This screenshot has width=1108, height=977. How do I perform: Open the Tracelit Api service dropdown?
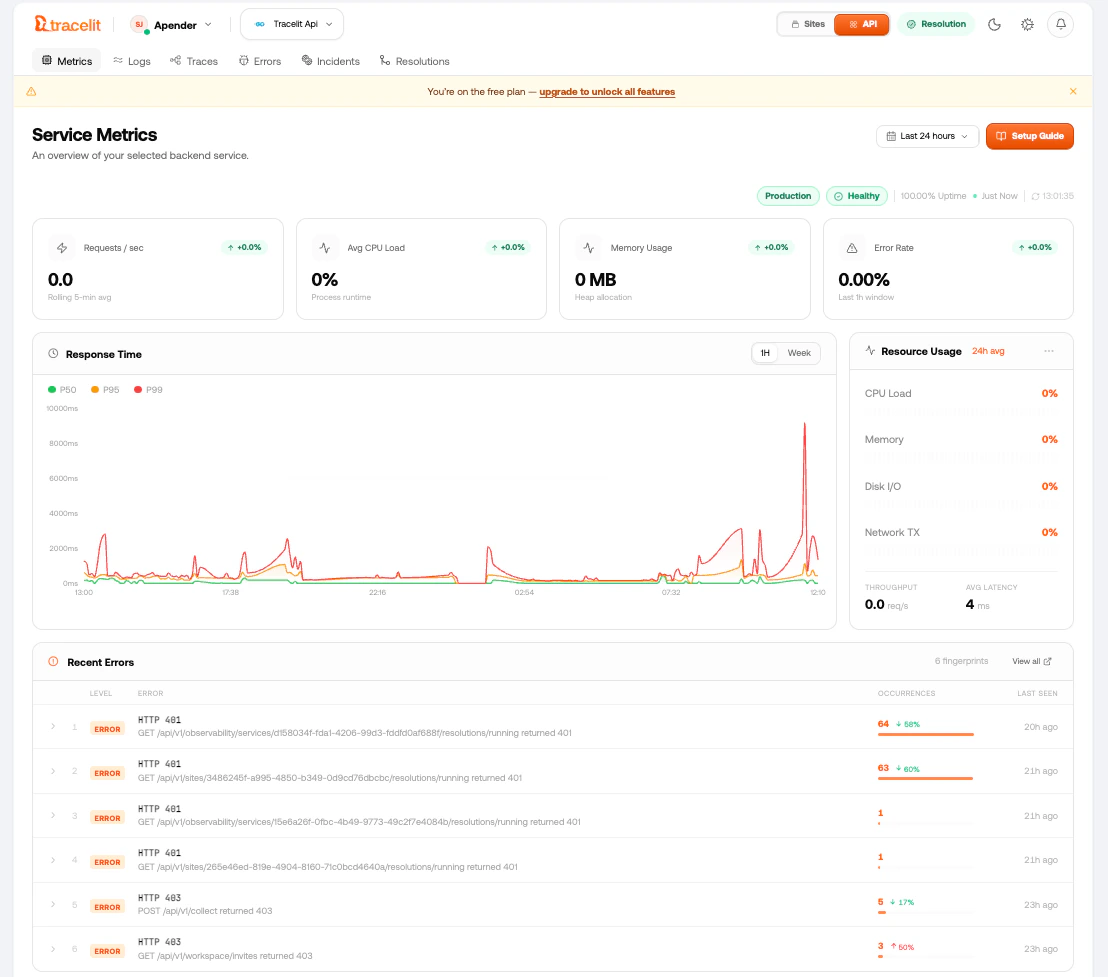click(x=292, y=25)
